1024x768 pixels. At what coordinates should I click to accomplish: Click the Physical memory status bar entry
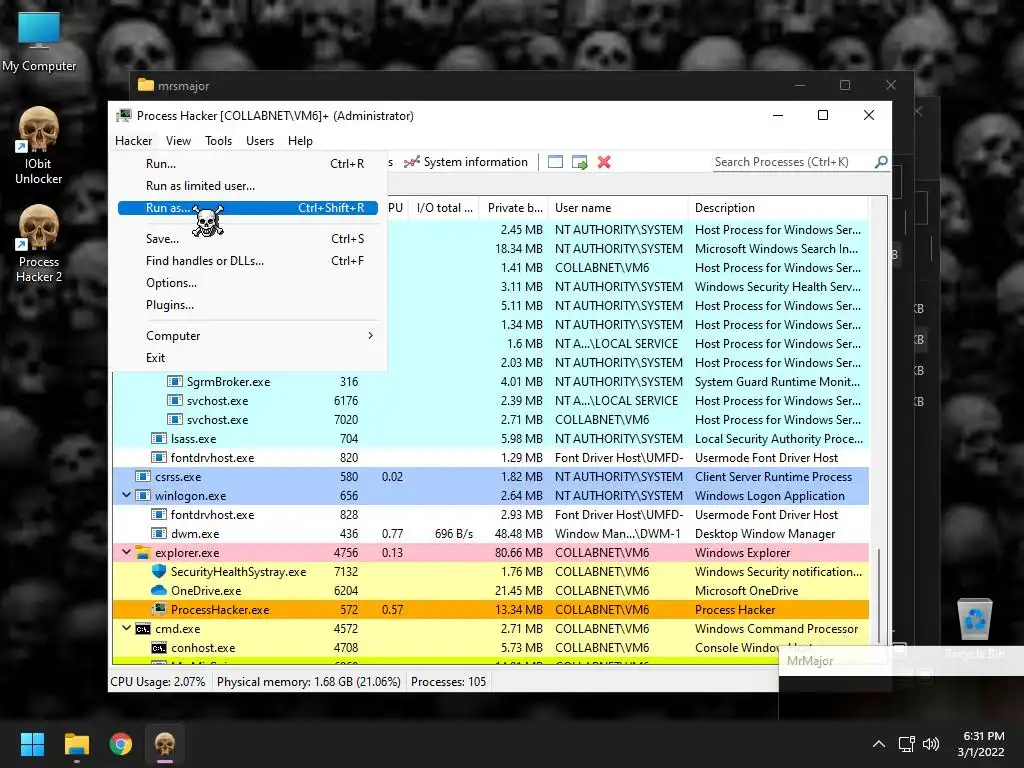(308, 682)
